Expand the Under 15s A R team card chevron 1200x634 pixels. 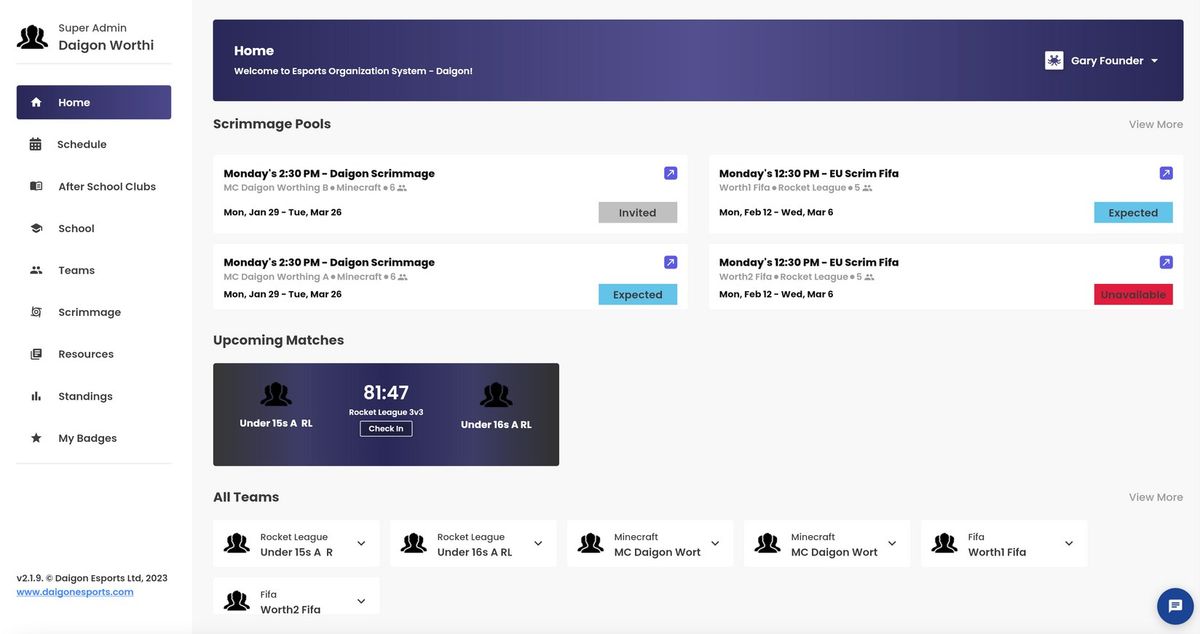[361, 544]
